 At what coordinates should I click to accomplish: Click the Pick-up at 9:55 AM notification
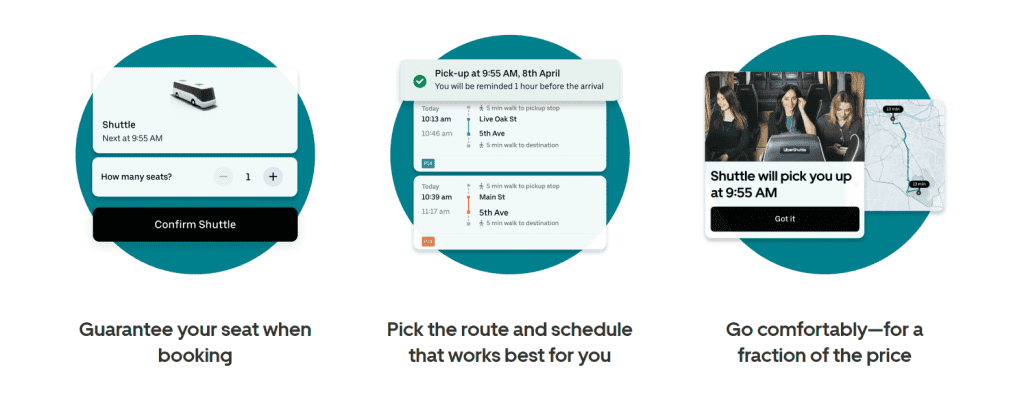[x=509, y=80]
